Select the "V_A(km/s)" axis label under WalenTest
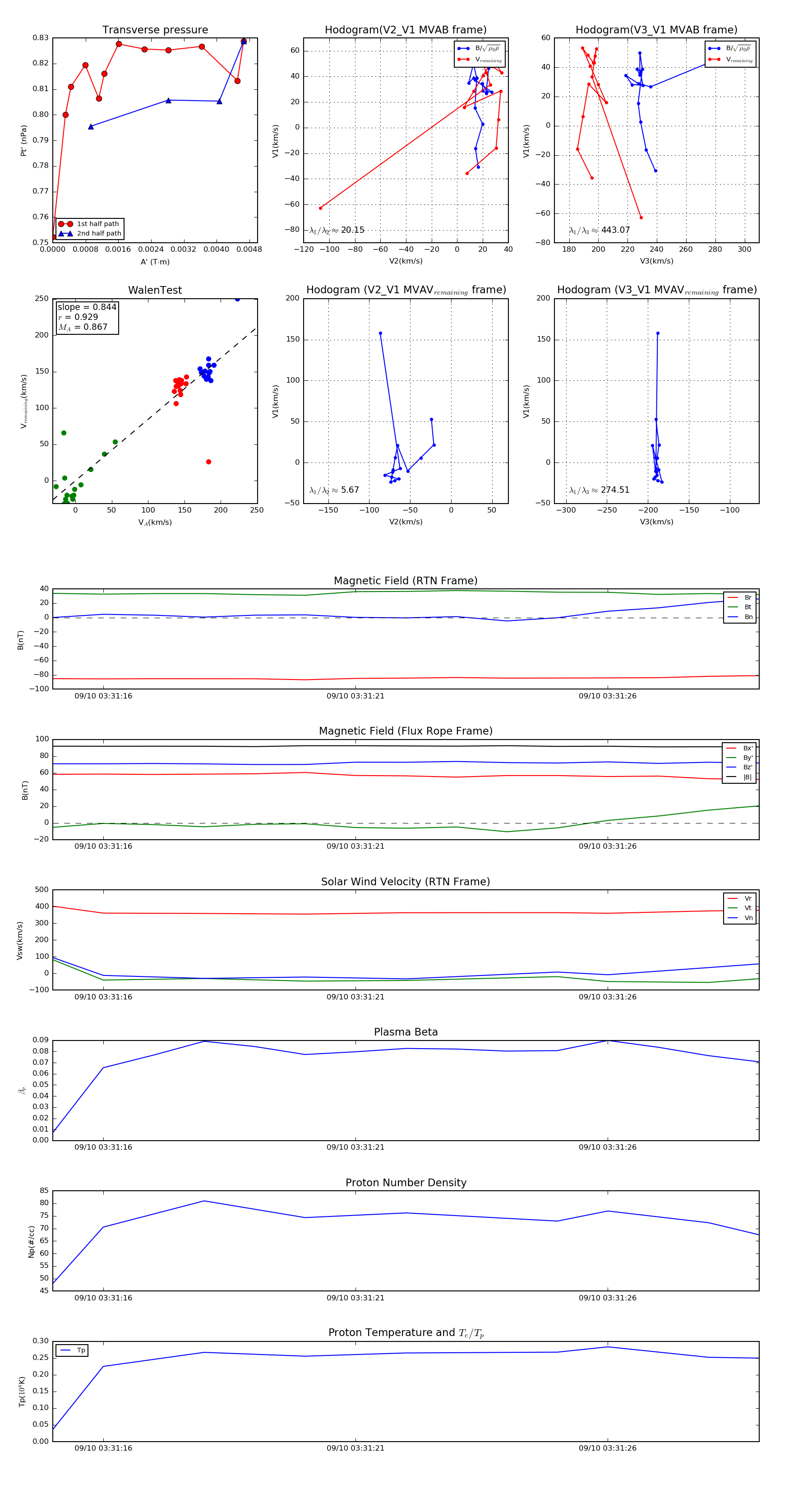Screen dimensions: 812x1489 (155, 522)
